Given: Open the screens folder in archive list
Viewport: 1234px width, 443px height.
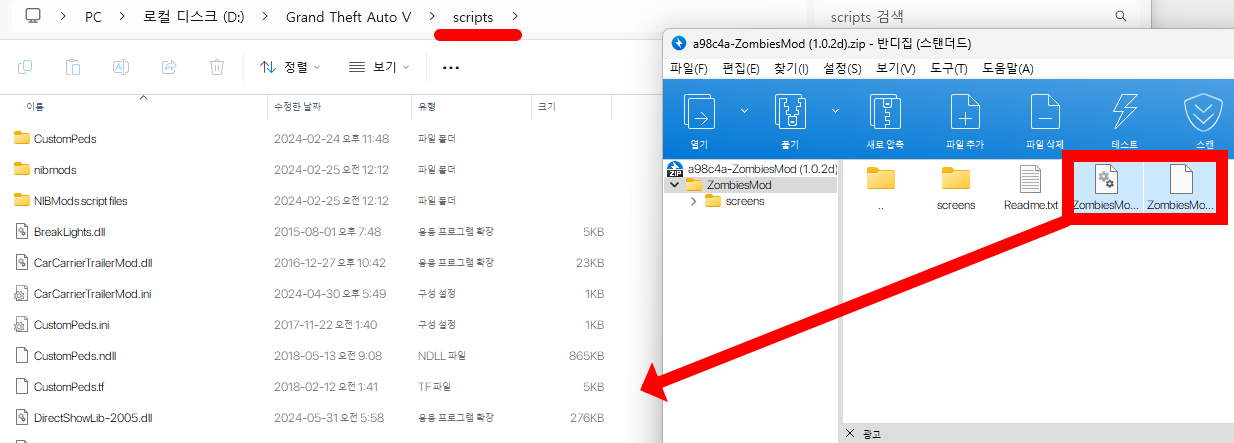Looking at the screenshot, I should (955, 187).
